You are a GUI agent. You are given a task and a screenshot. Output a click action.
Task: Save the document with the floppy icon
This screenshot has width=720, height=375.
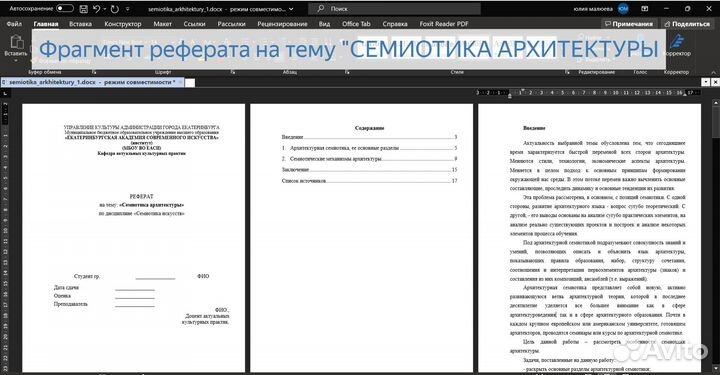pyautogui.click(x=84, y=9)
